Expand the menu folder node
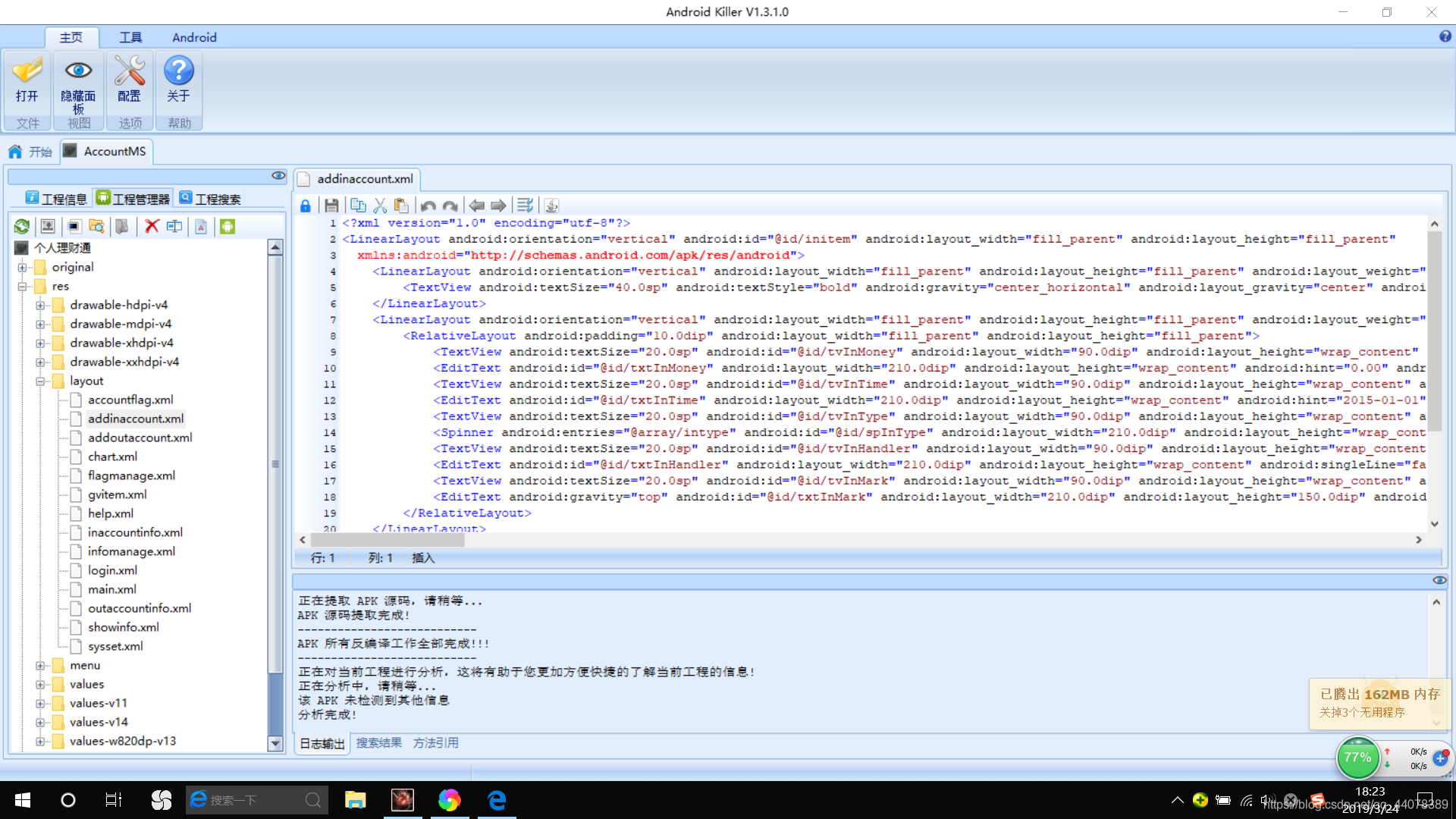The image size is (1456, 819). click(40, 665)
